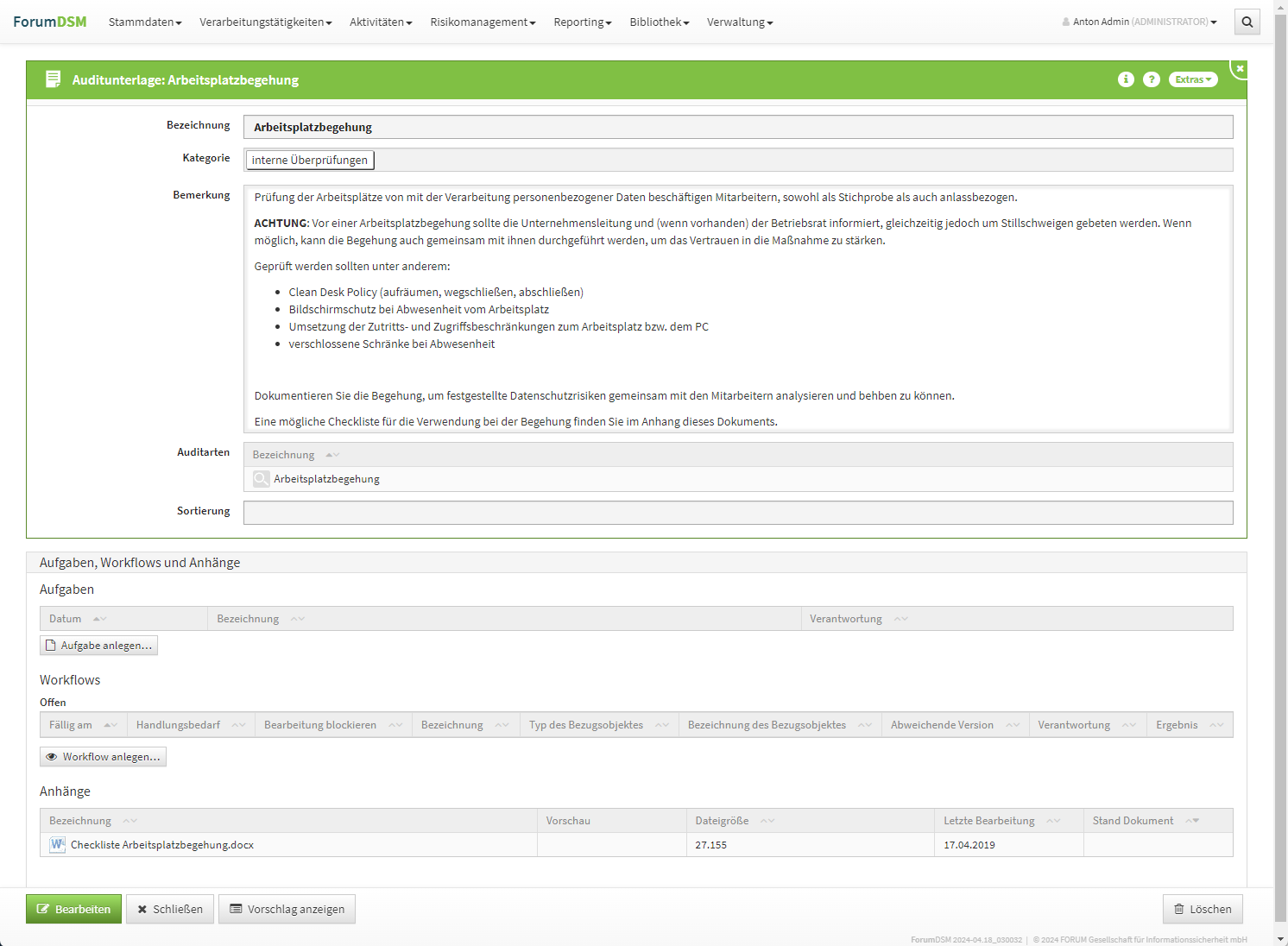This screenshot has width=1288, height=946.
Task: Click the Word icon of Checkliste attachment
Action: 57,845
